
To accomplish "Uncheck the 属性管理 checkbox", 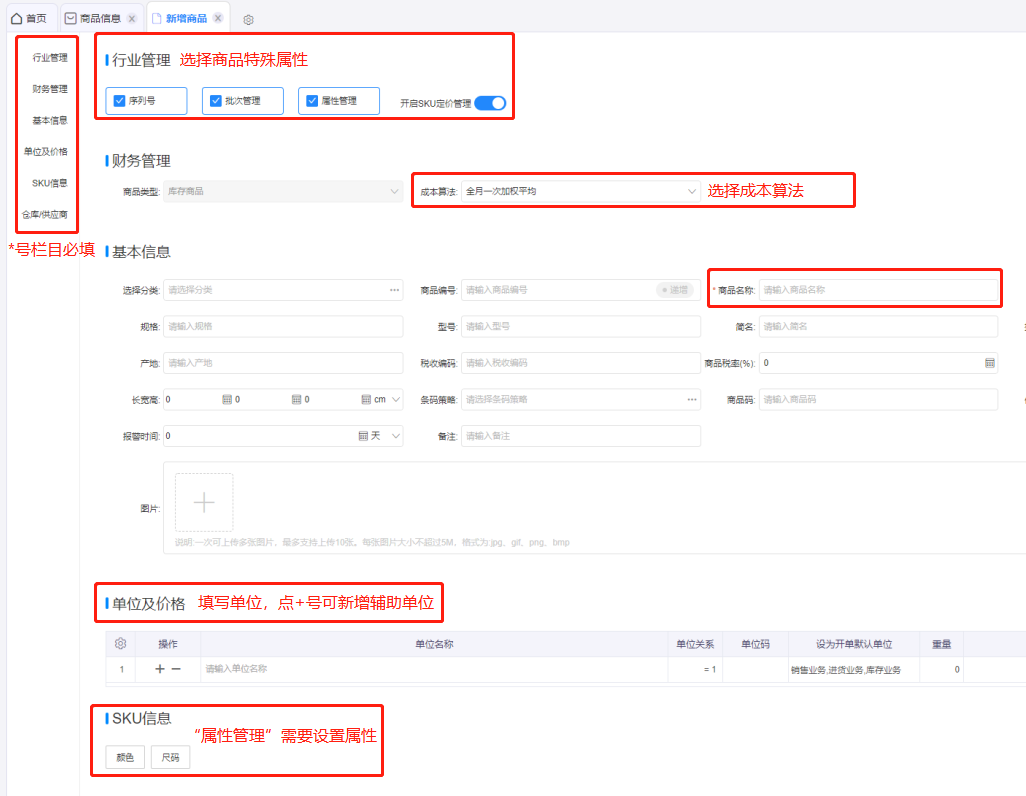I will tap(312, 101).
